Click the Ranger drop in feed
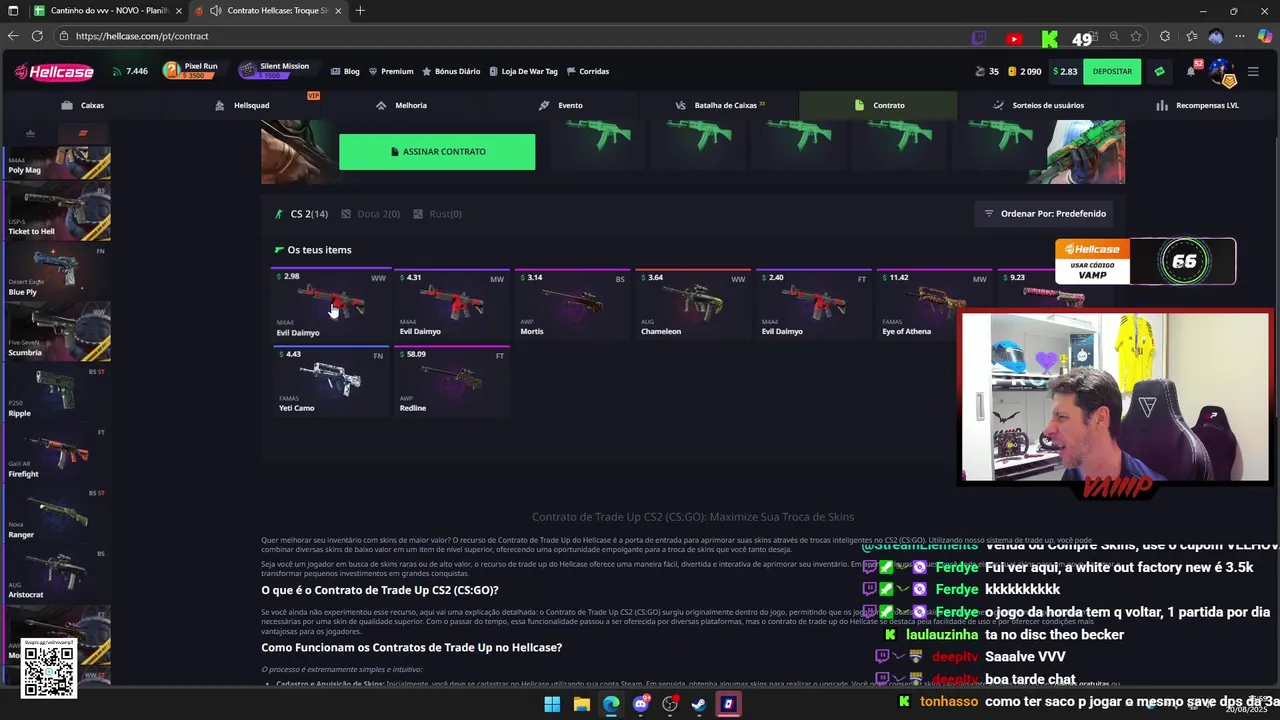Image resolution: width=1280 pixels, height=720 pixels. click(x=56, y=514)
